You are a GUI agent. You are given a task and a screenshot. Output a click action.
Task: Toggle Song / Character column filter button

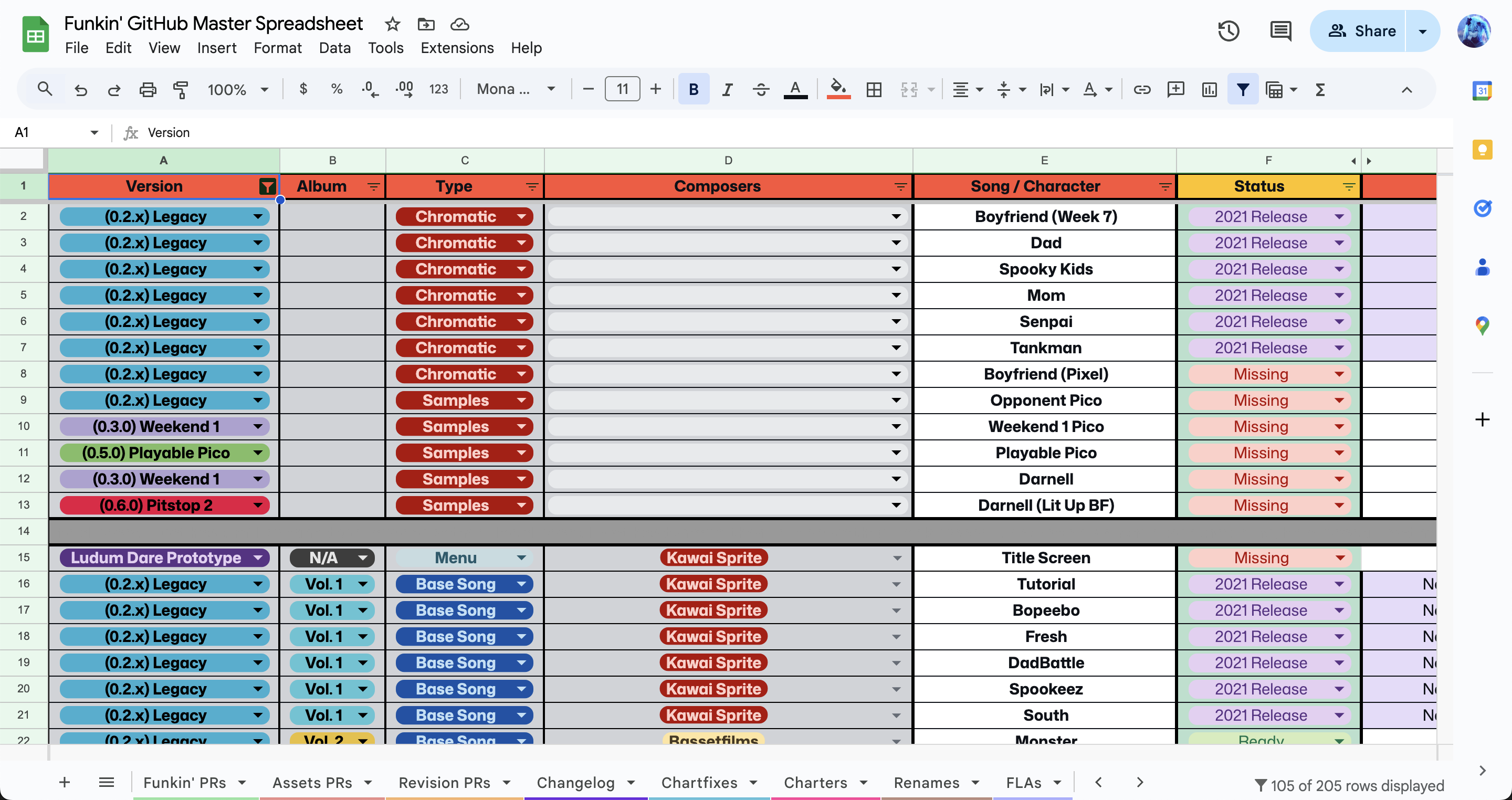pyautogui.click(x=1165, y=187)
